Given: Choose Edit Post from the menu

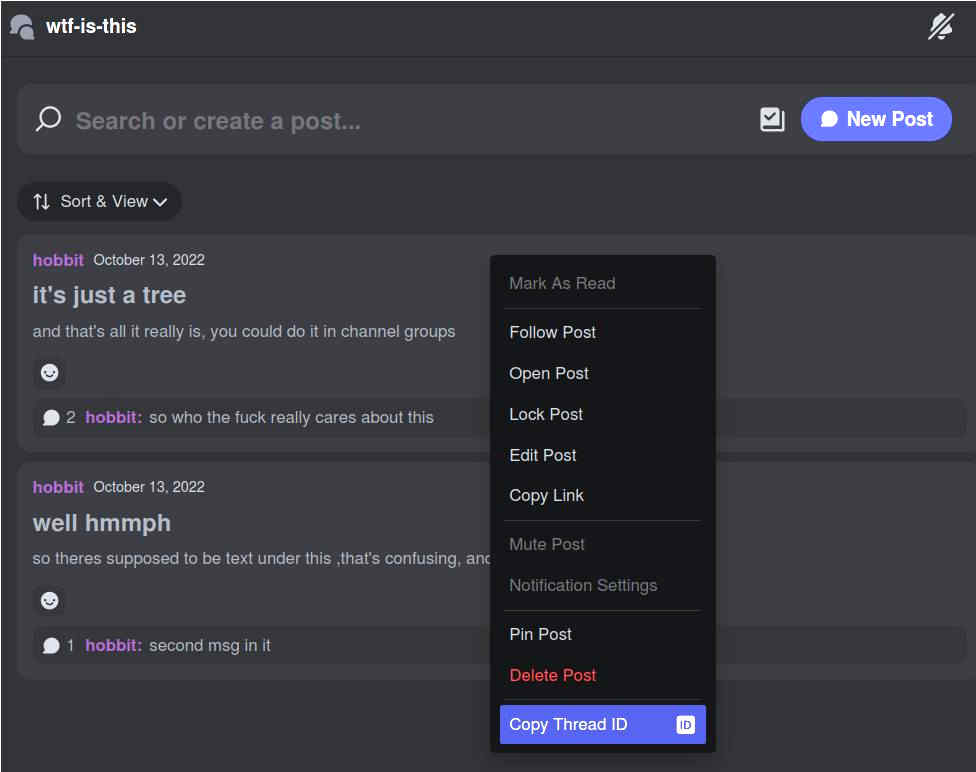Looking at the screenshot, I should coord(543,455).
